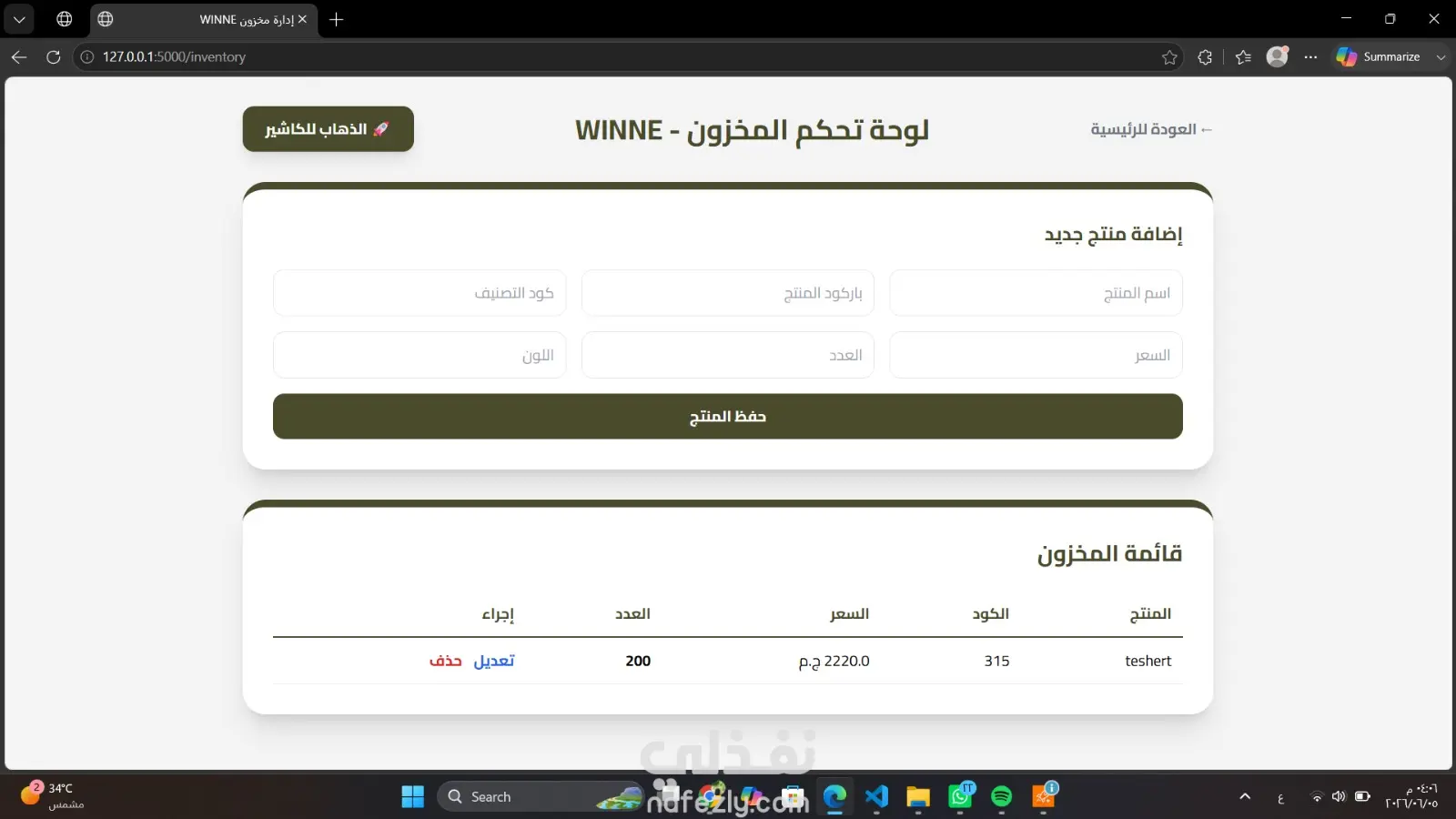Open the orange app icon after Spotify
This screenshot has height=819, width=1456.
1044,797
